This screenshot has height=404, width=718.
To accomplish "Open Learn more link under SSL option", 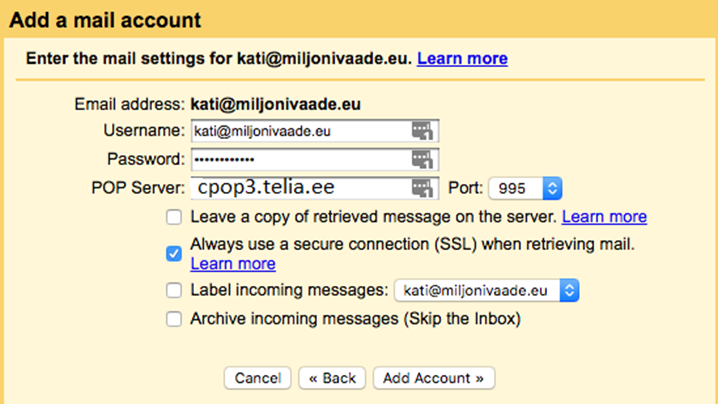I will click(233, 264).
